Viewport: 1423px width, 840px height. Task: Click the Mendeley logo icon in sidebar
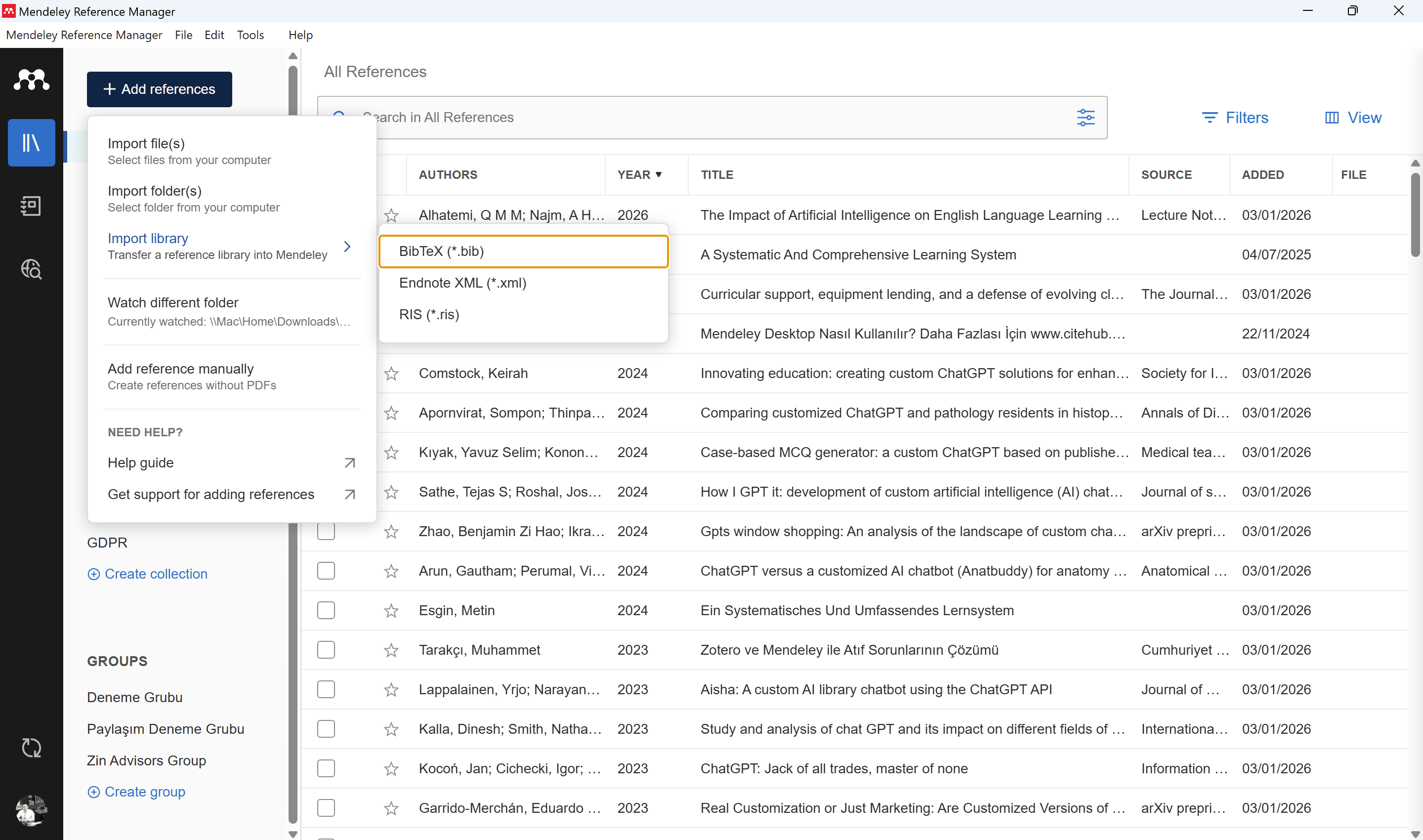click(31, 80)
